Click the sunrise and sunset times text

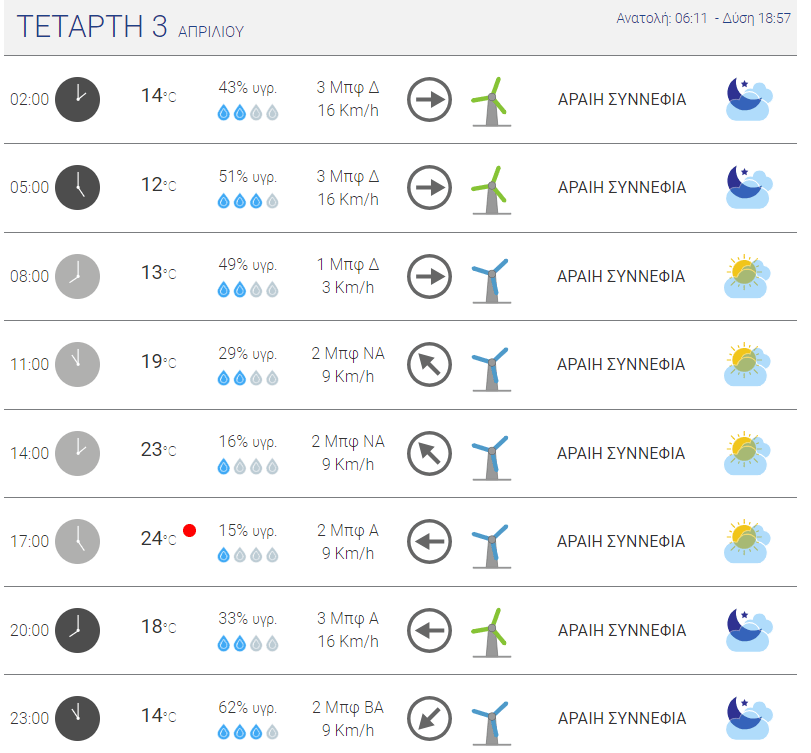703,19
